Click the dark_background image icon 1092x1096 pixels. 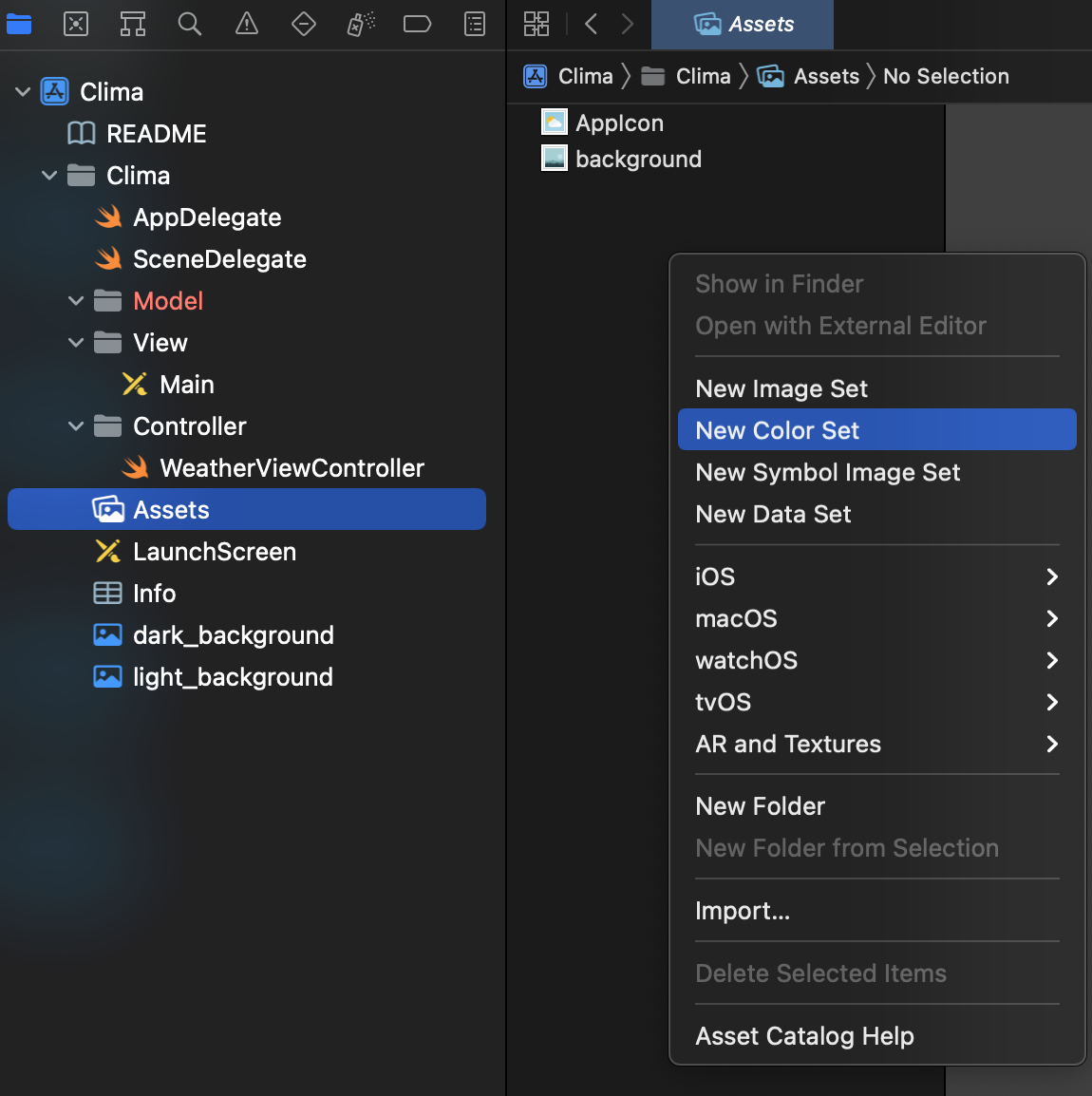pos(107,635)
